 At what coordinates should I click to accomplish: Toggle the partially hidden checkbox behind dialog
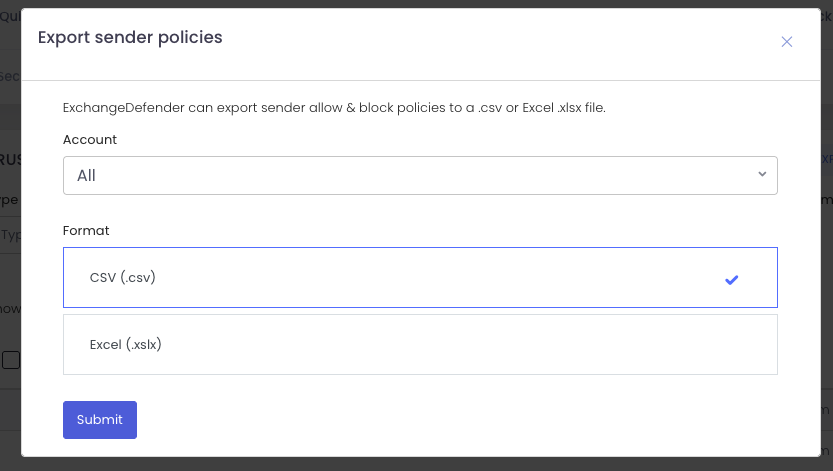pos(11,360)
